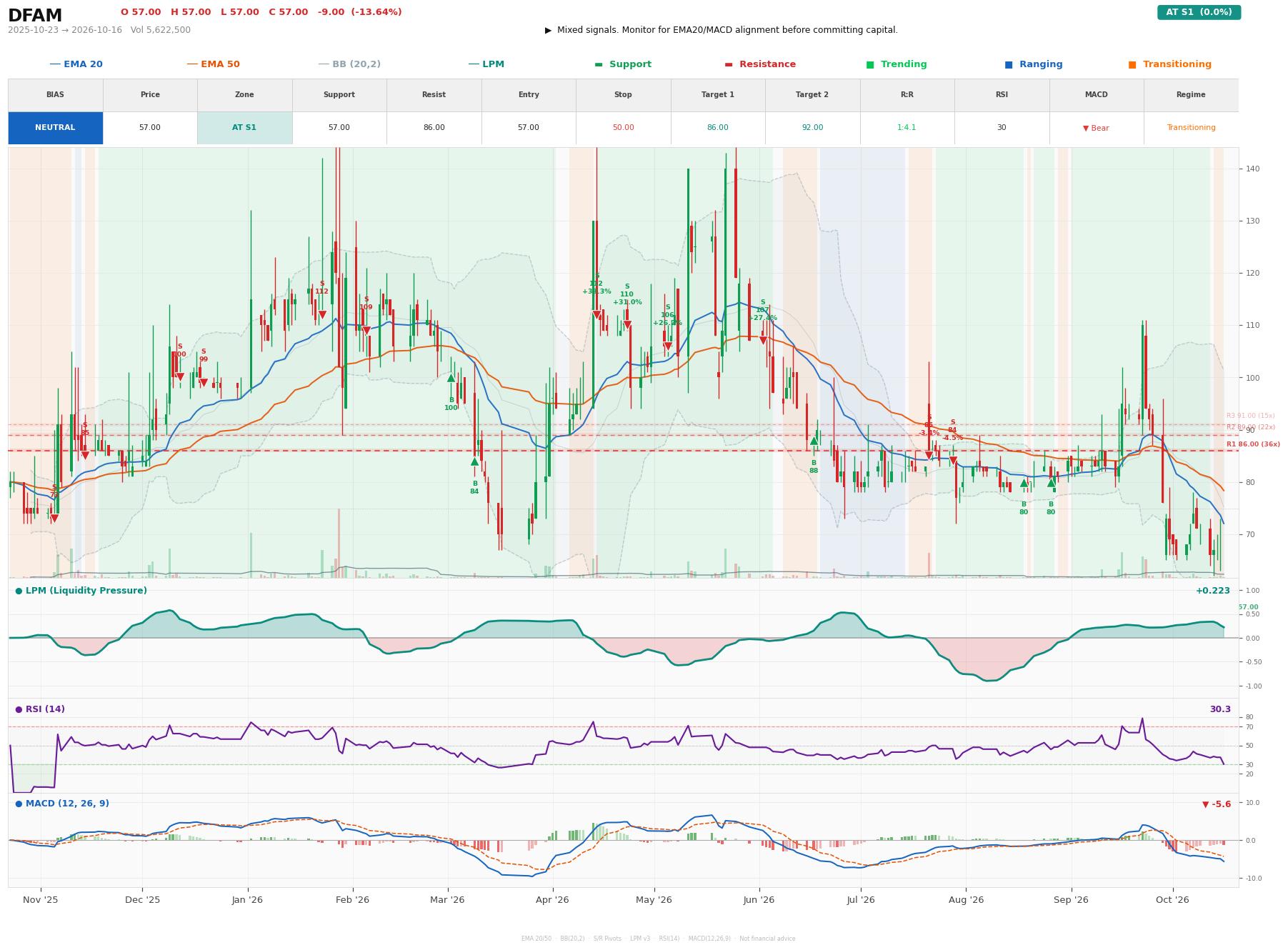1288x950 pixels.
Task: Click the blue NEUTRAL bias cell
Action: (55, 128)
